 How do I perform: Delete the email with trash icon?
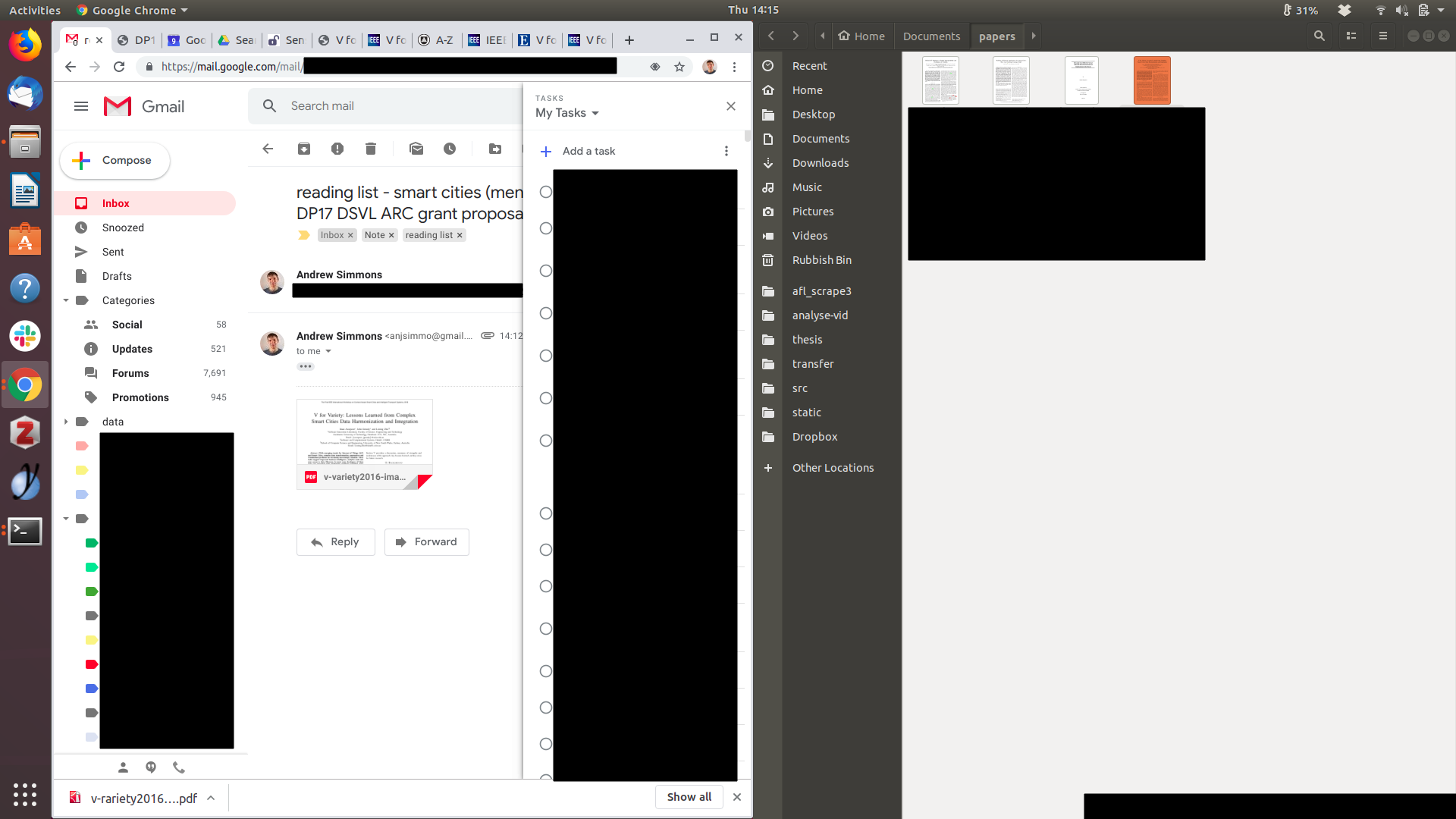(x=371, y=149)
